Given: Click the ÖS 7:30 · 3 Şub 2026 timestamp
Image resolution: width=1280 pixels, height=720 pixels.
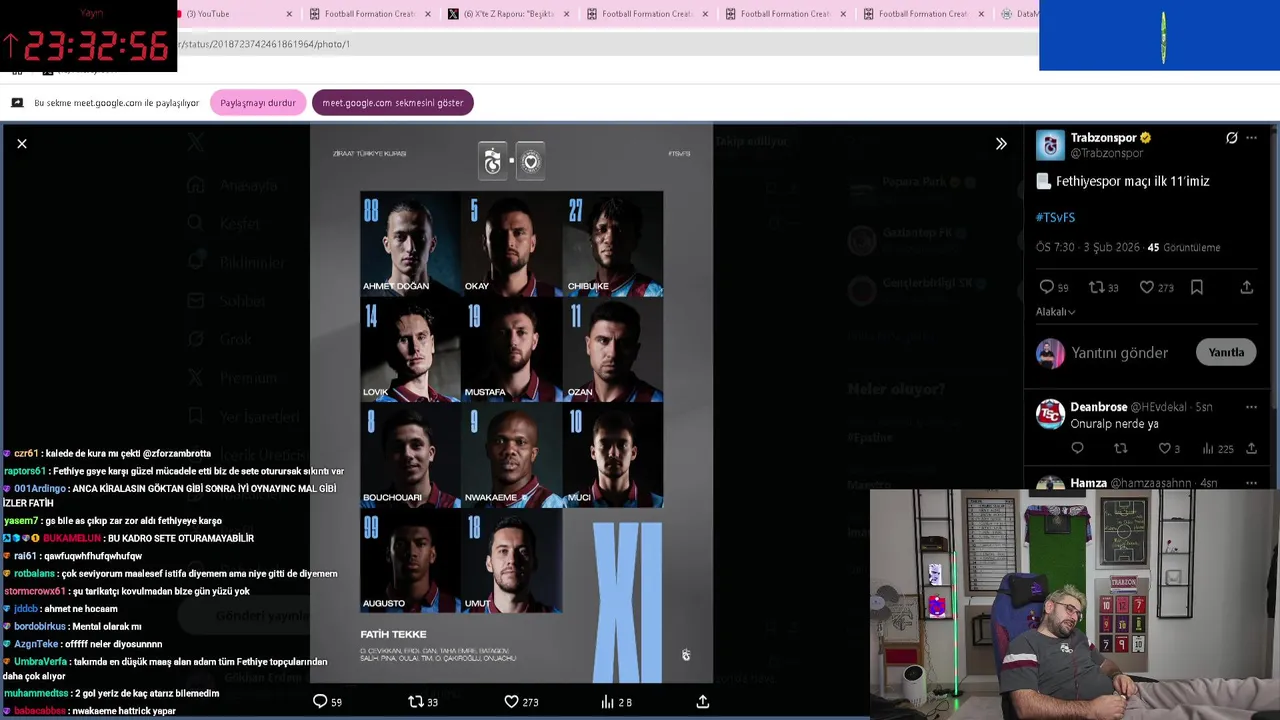Looking at the screenshot, I should click(1088, 247).
